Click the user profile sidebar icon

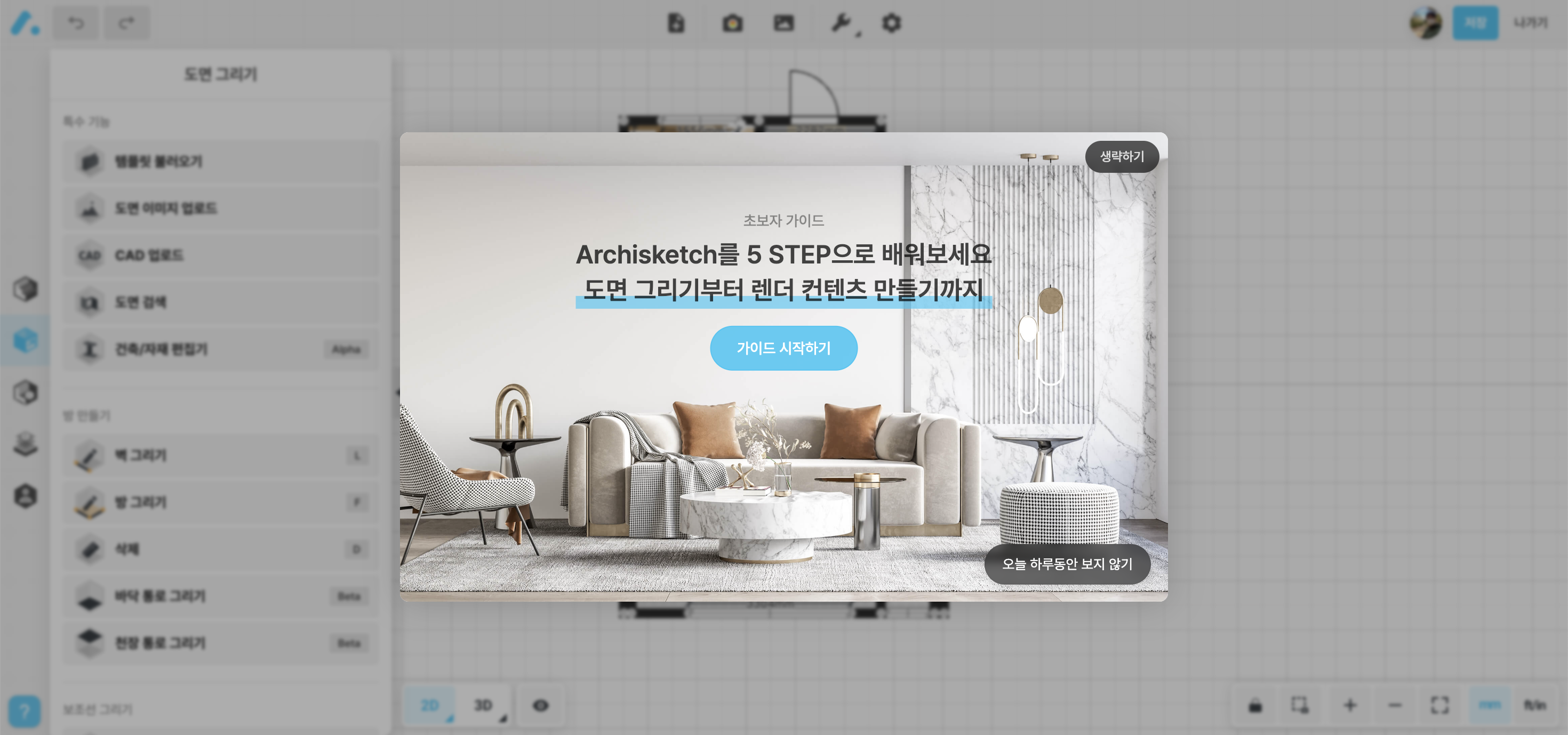tap(26, 495)
